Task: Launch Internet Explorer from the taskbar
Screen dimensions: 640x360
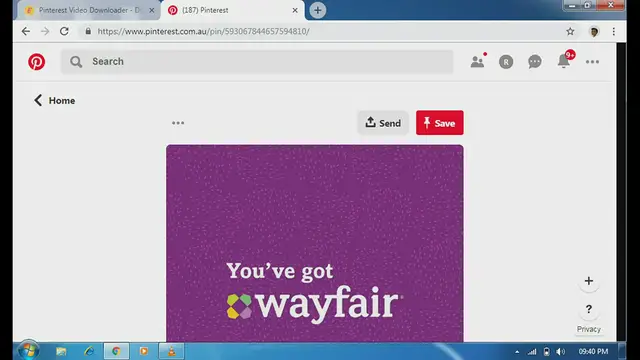Action: (89, 351)
